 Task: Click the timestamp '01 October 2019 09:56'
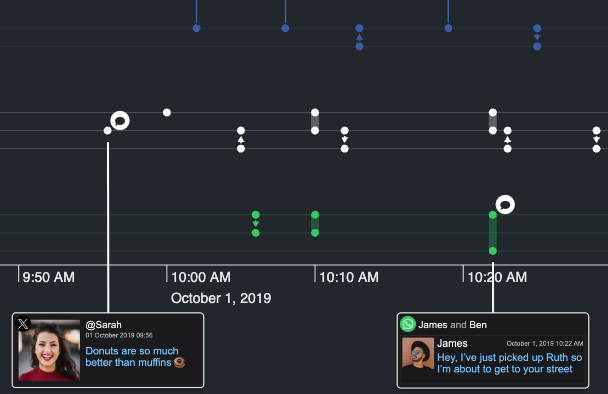tap(119, 335)
